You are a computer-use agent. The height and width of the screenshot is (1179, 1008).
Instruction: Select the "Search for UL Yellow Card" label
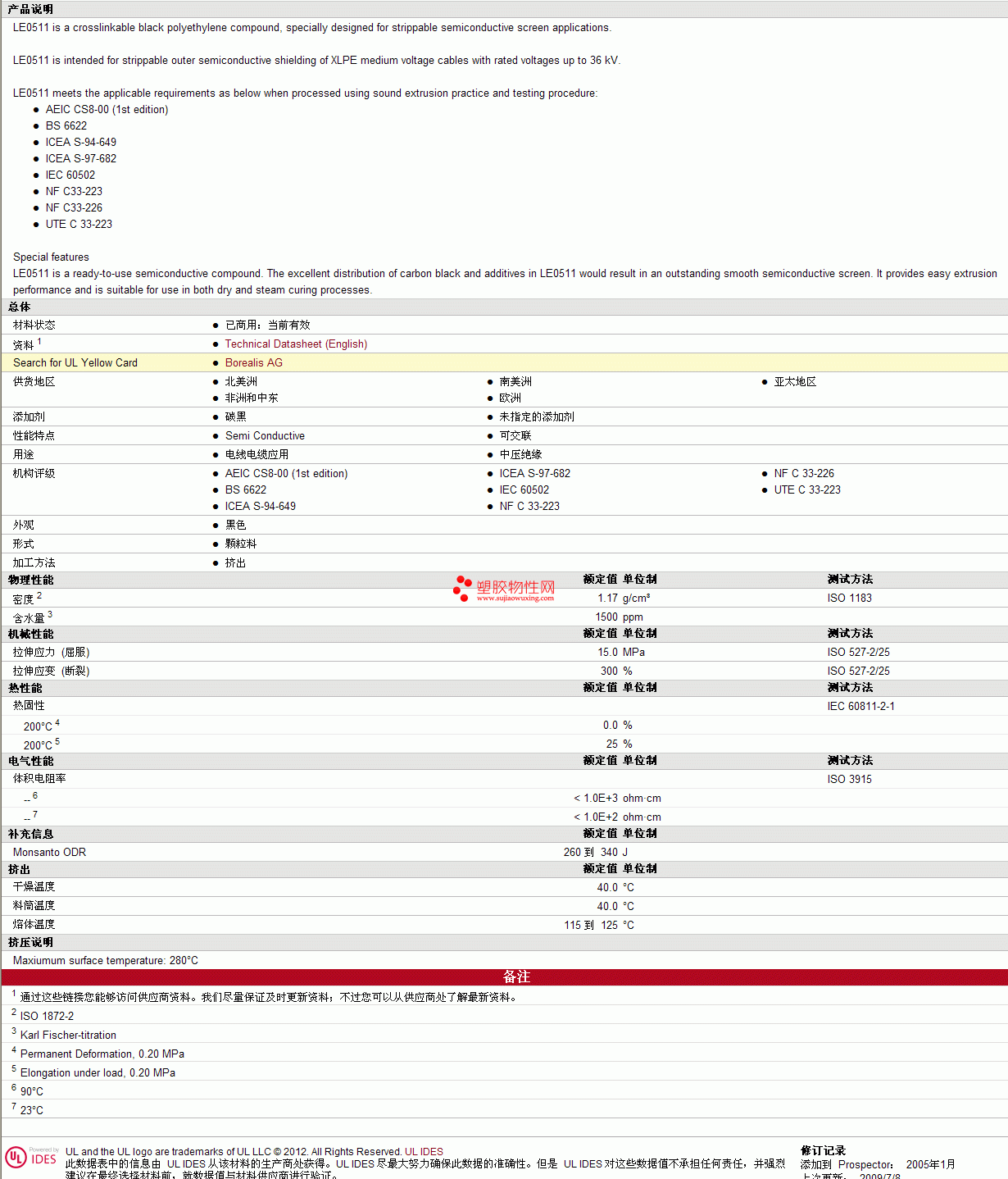(75, 363)
